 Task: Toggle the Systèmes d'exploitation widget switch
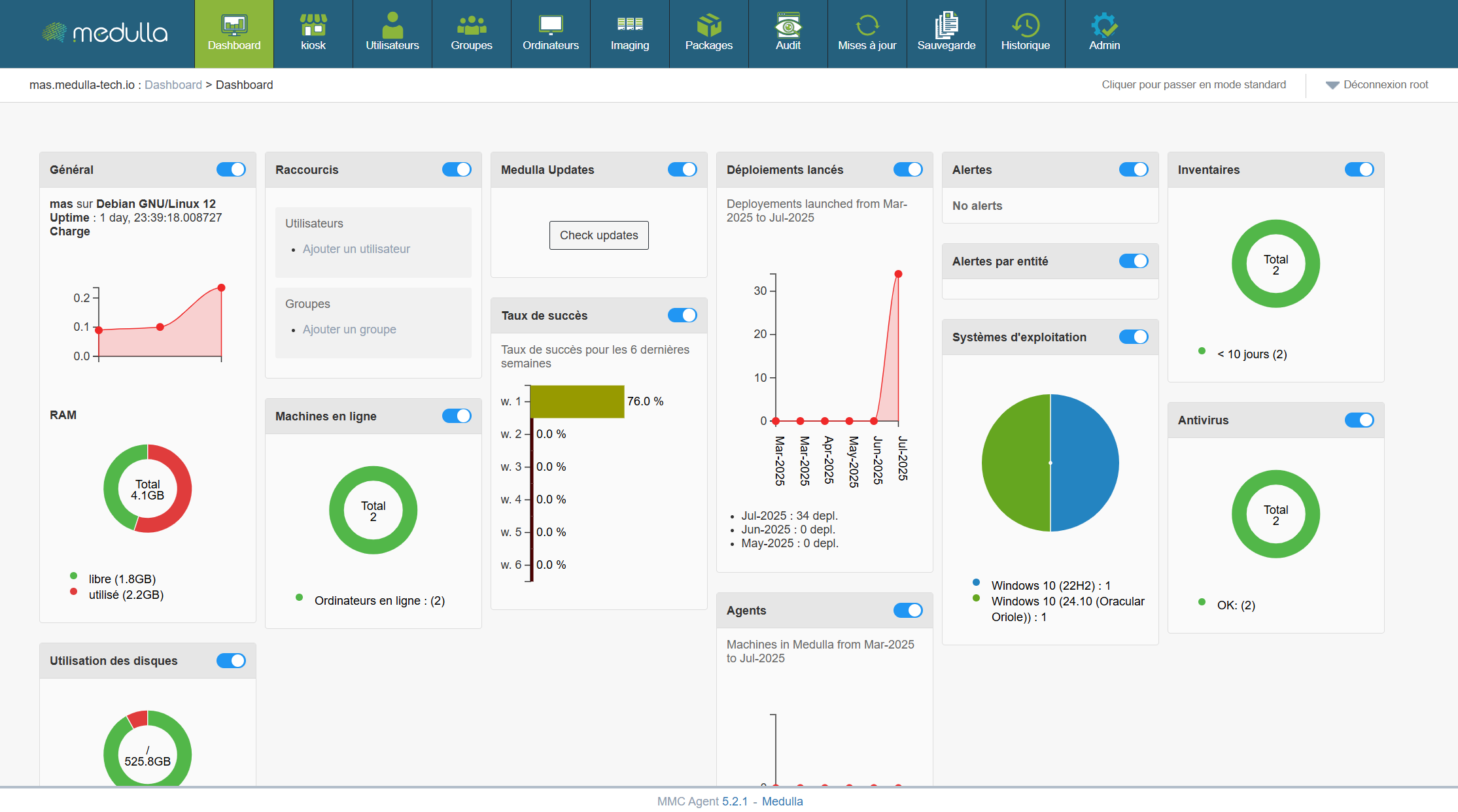coord(1134,337)
